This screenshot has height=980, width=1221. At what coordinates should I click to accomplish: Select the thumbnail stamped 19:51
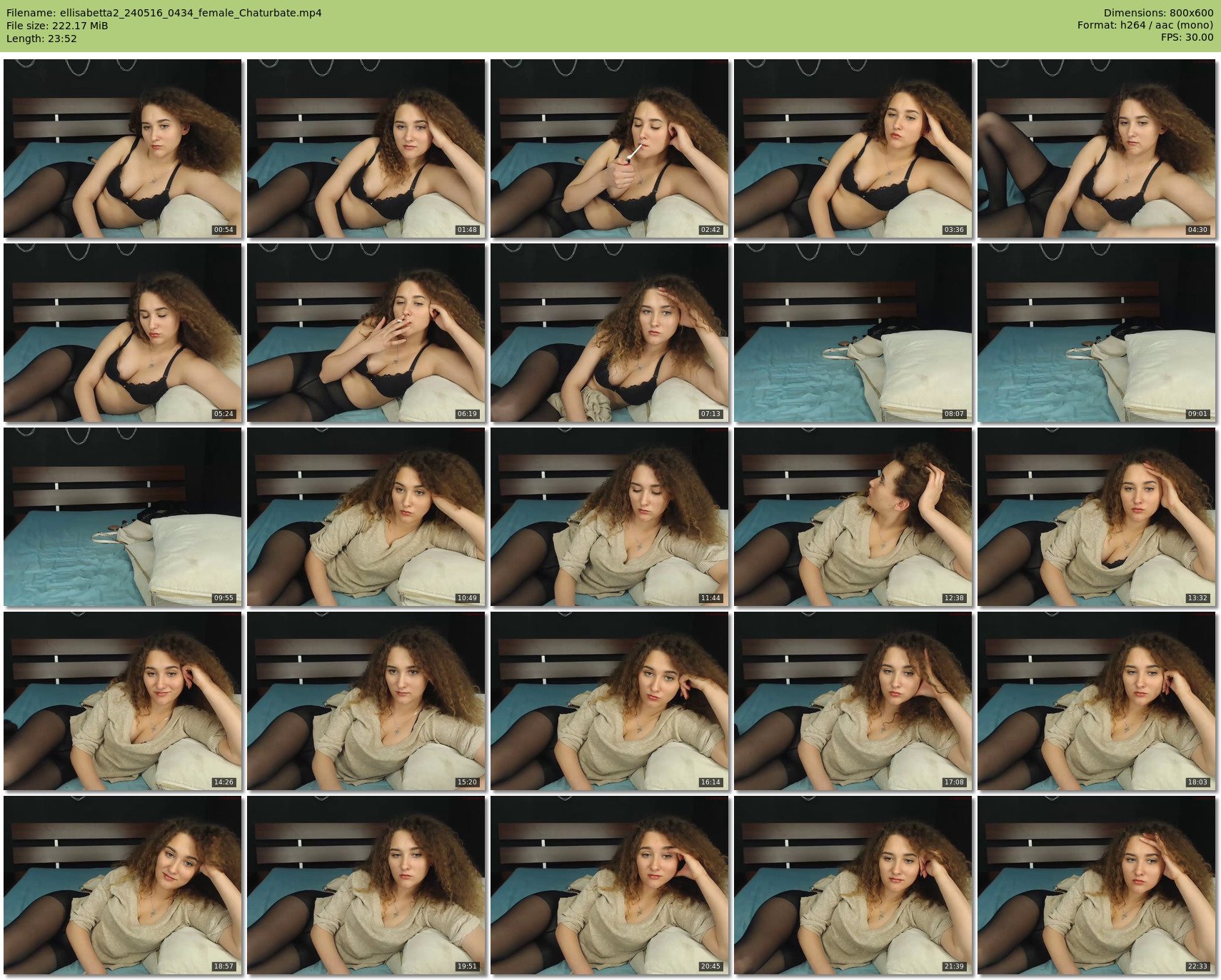click(366, 885)
